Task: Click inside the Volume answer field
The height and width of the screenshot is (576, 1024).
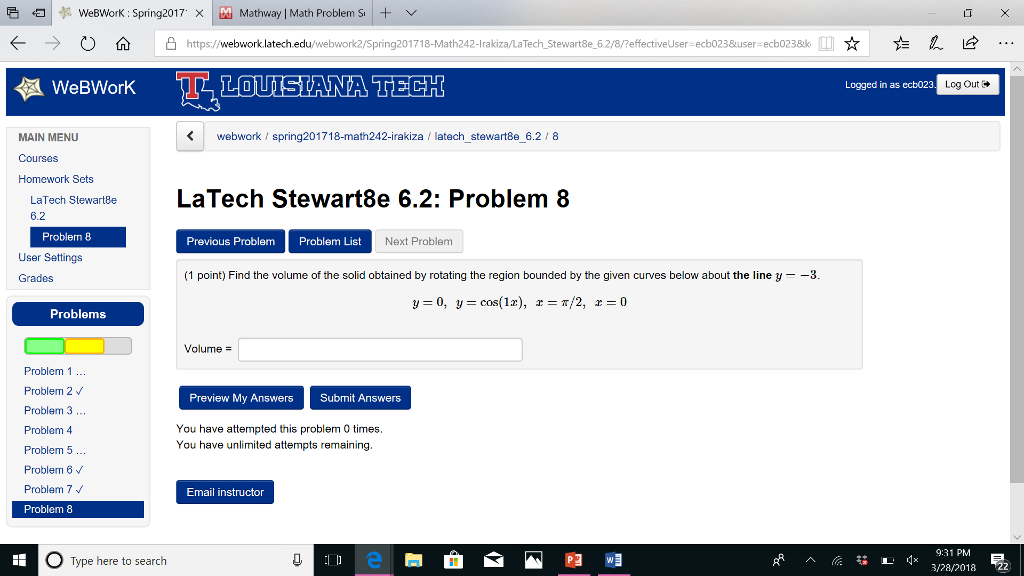Action: (379, 349)
